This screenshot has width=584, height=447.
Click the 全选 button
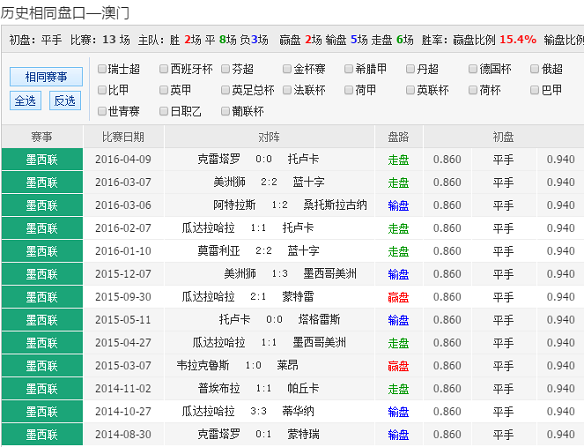tap(25, 101)
